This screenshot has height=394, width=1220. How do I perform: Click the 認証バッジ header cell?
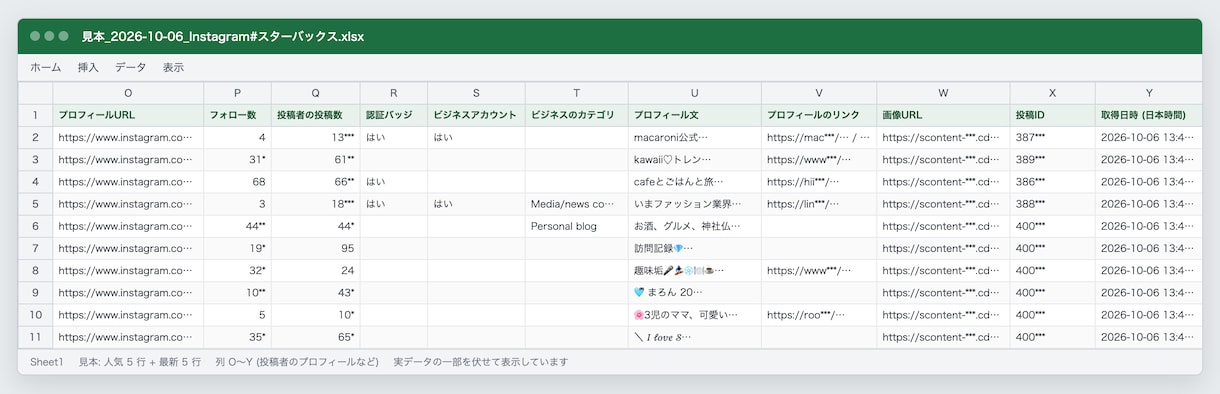[x=394, y=115]
